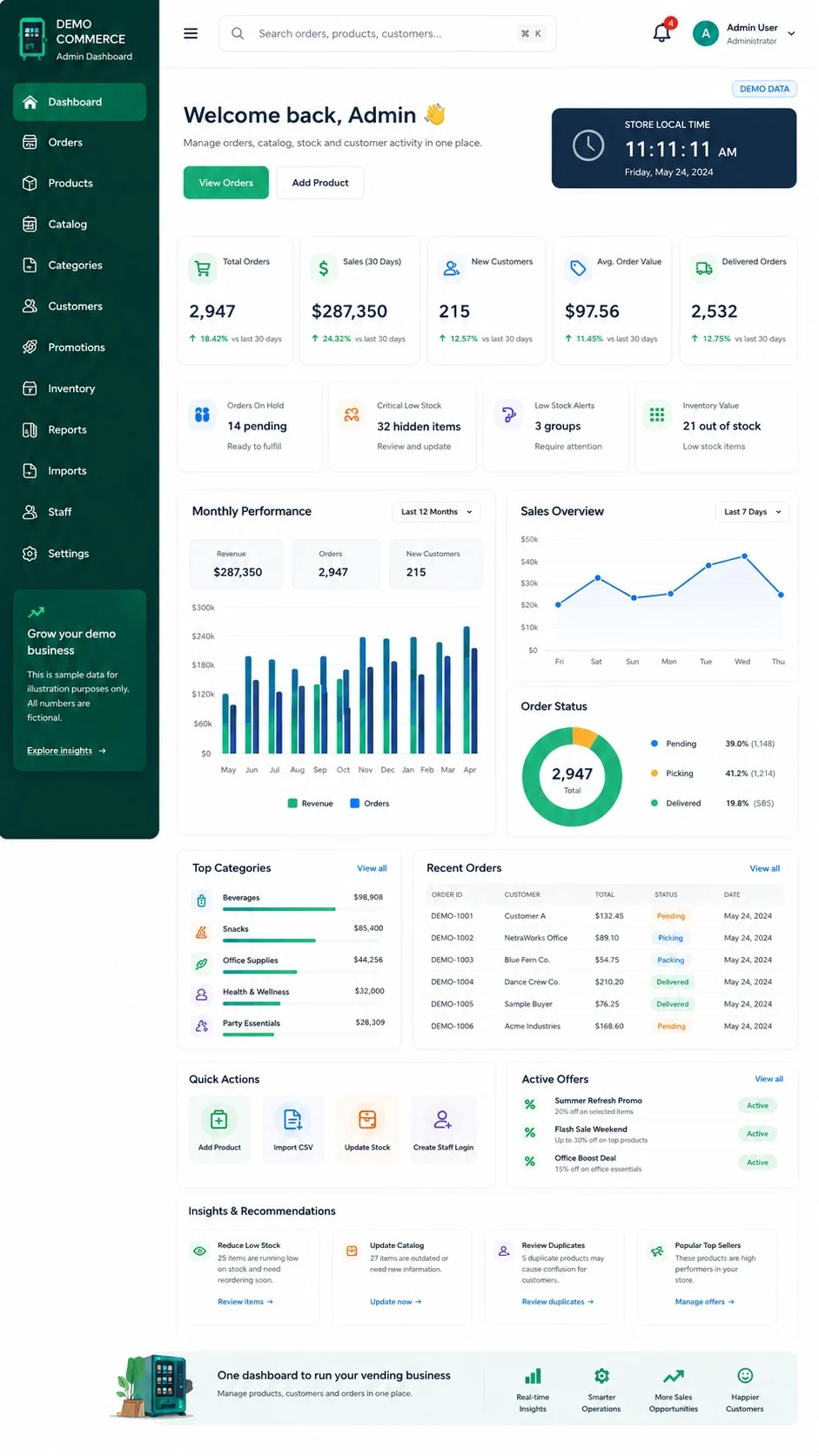This screenshot has height=1456, width=819.
Task: Click the DEMO DATA badge
Action: 764,89
